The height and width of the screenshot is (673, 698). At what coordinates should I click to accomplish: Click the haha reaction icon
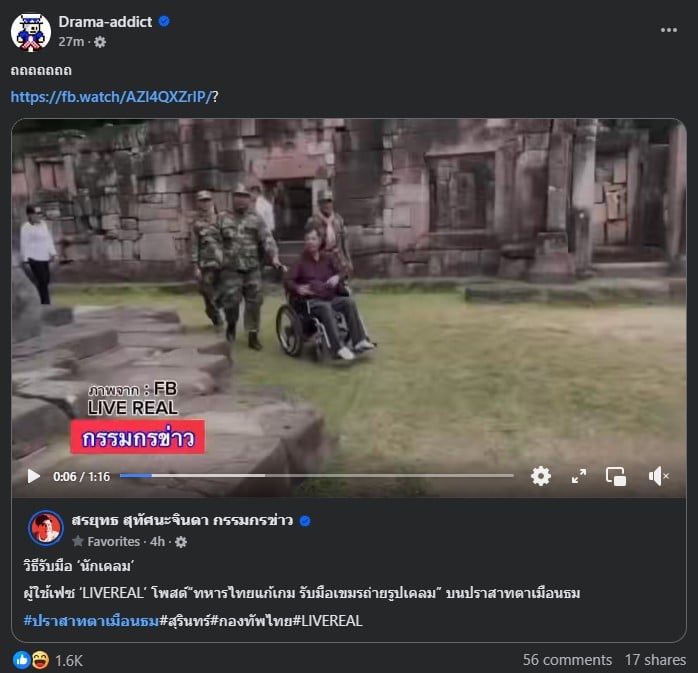click(x=40, y=660)
